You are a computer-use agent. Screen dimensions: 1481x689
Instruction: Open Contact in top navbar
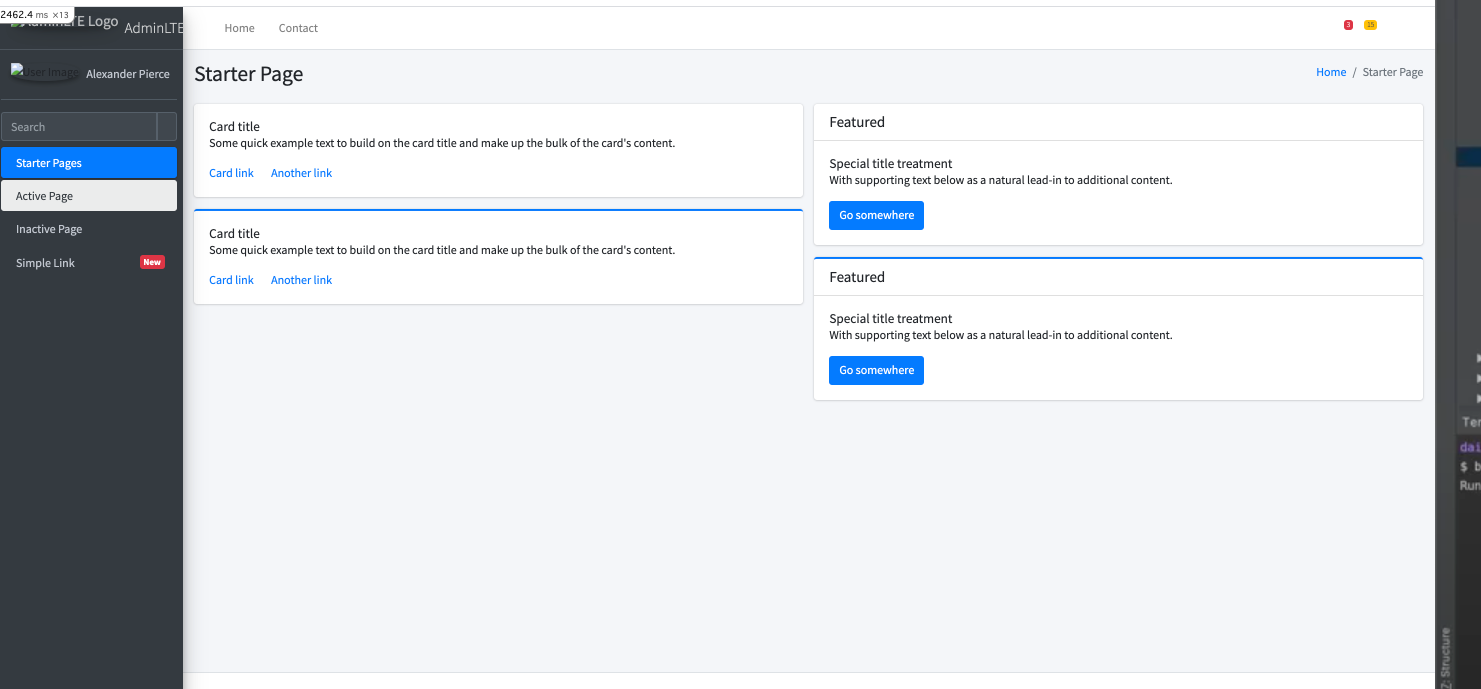[298, 28]
